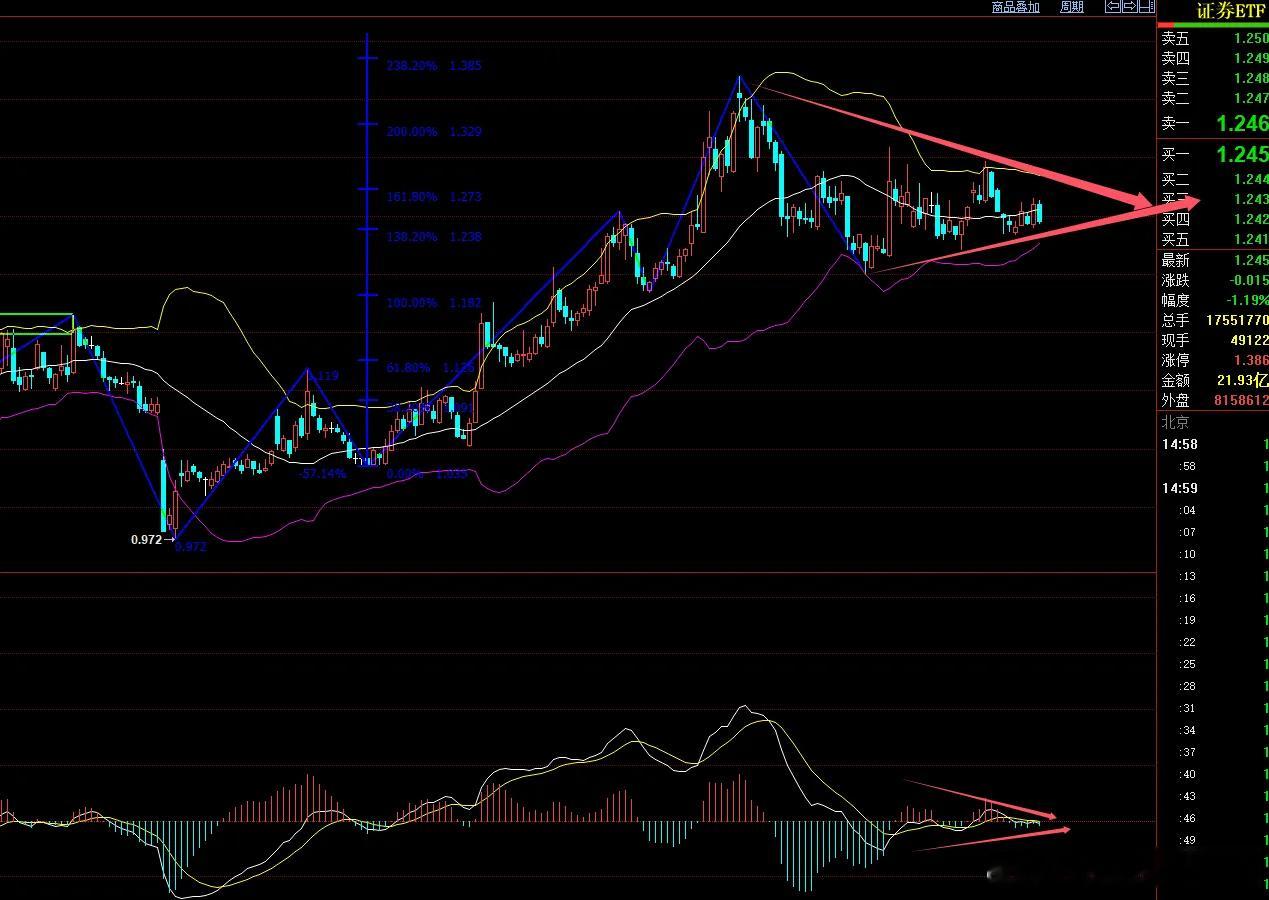Select the 卖五 price 1.250 row

pos(1214,39)
